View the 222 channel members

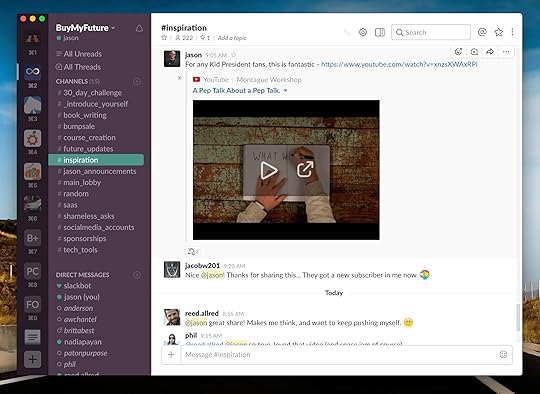(x=184, y=38)
